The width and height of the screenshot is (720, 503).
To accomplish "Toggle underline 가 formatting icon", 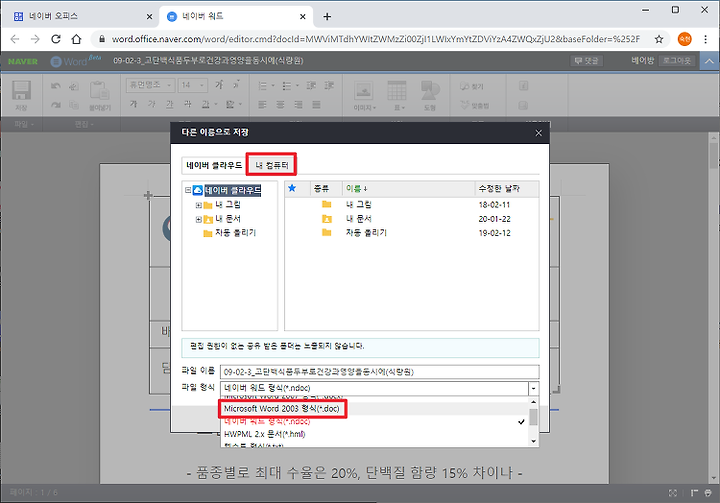I will point(169,104).
